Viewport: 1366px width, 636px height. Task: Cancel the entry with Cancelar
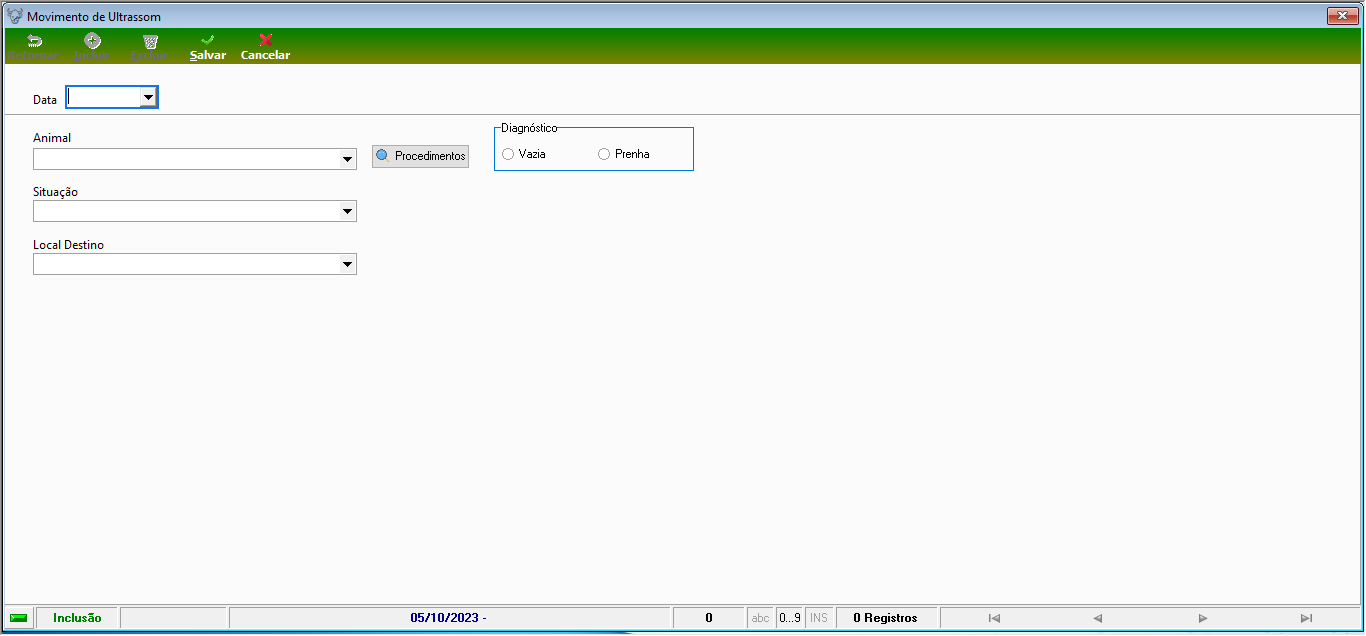[x=265, y=47]
